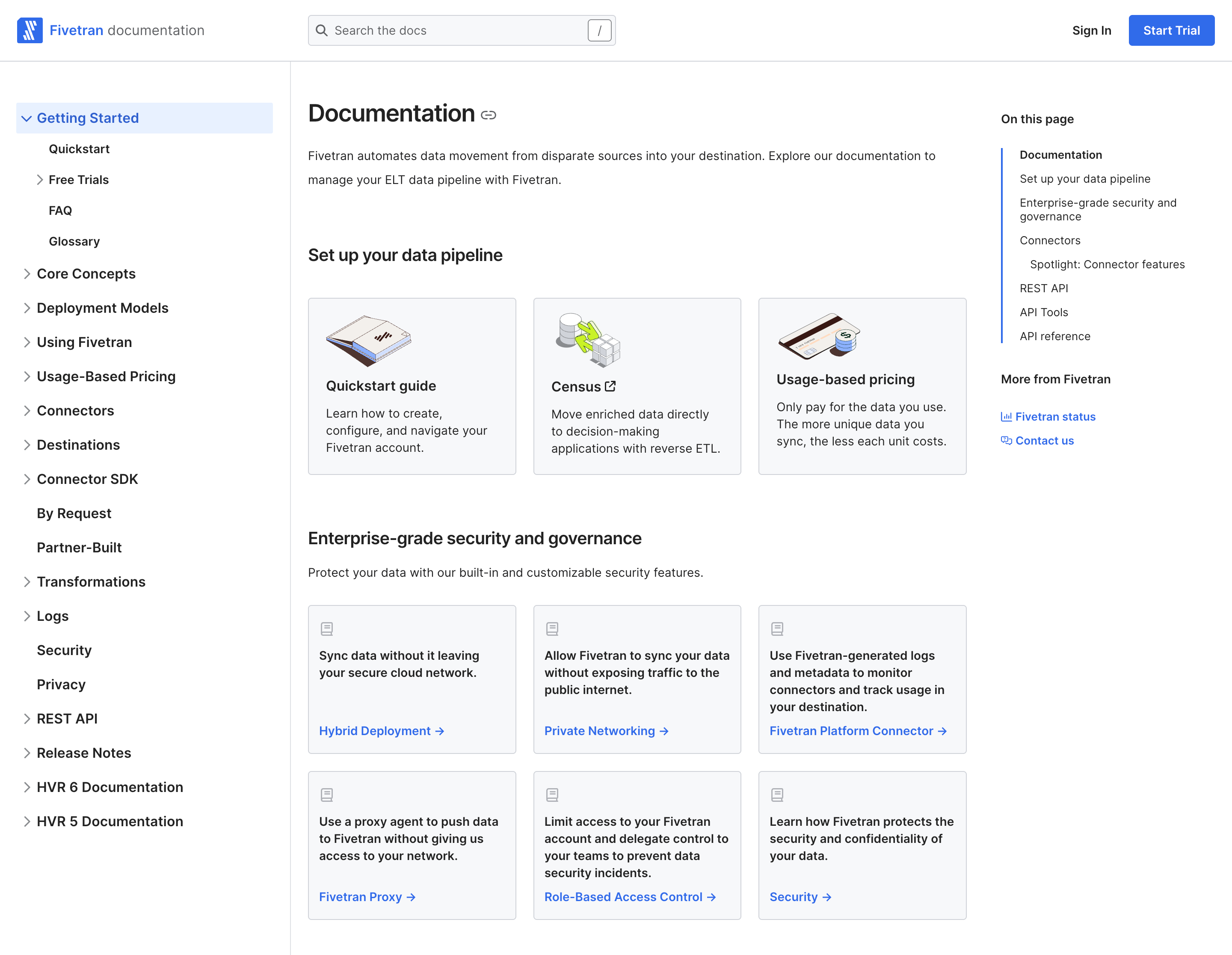
Task: Expand the Transformations section
Action: 27,582
